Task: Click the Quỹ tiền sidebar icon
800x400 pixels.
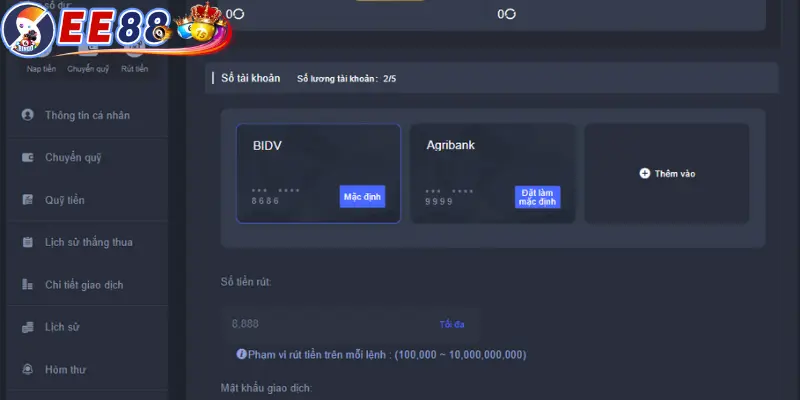Action: (28, 199)
